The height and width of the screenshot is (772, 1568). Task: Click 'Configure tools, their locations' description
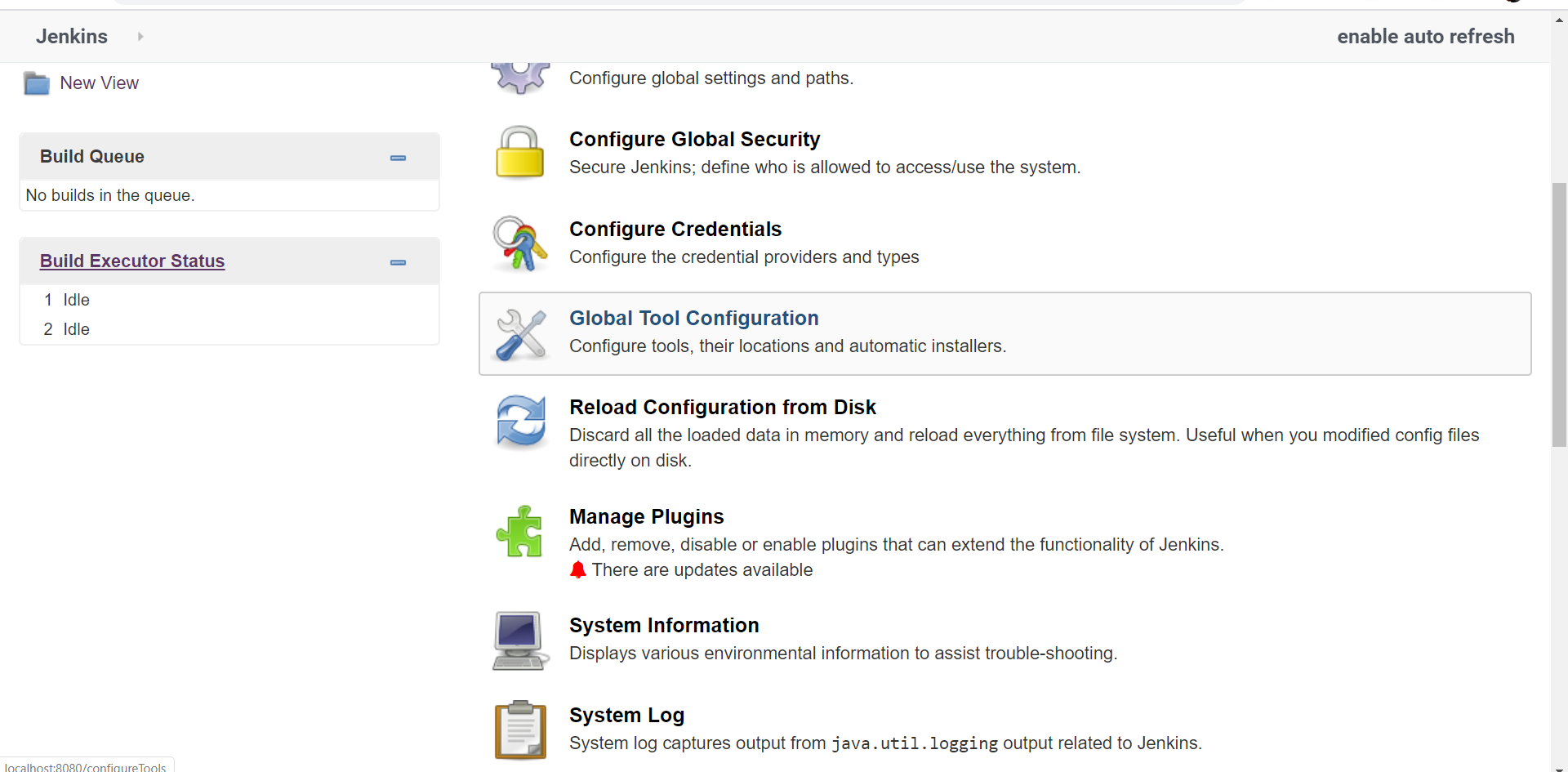coord(788,346)
